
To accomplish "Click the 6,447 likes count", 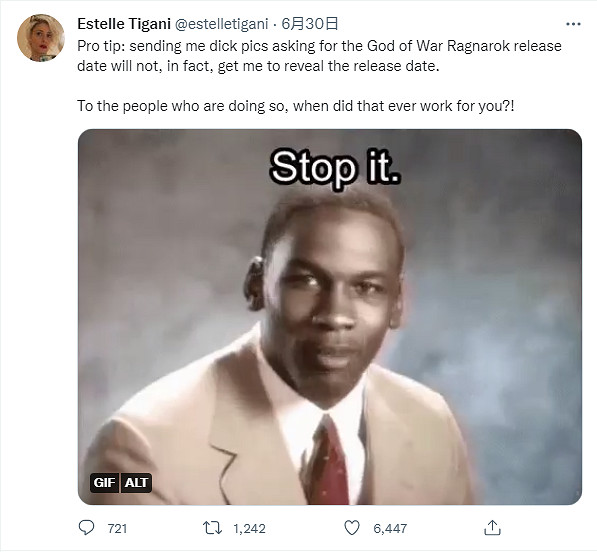I will (x=390, y=528).
